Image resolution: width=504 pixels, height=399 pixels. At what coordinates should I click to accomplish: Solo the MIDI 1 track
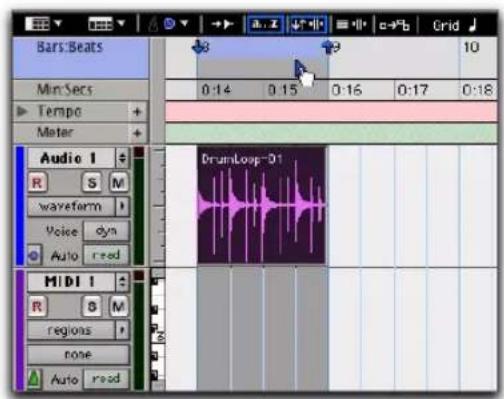pyautogui.click(x=92, y=306)
